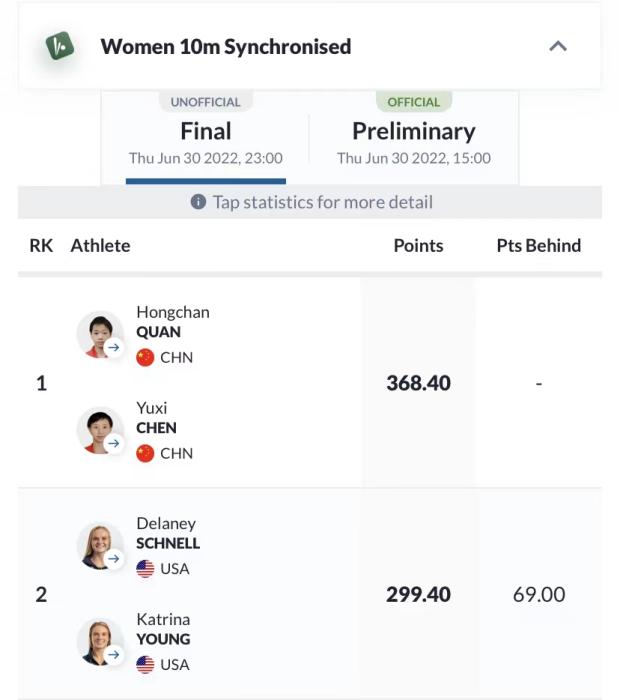Collapse the Women 10m Synchronised section
The width and height of the screenshot is (620, 700).
click(558, 46)
